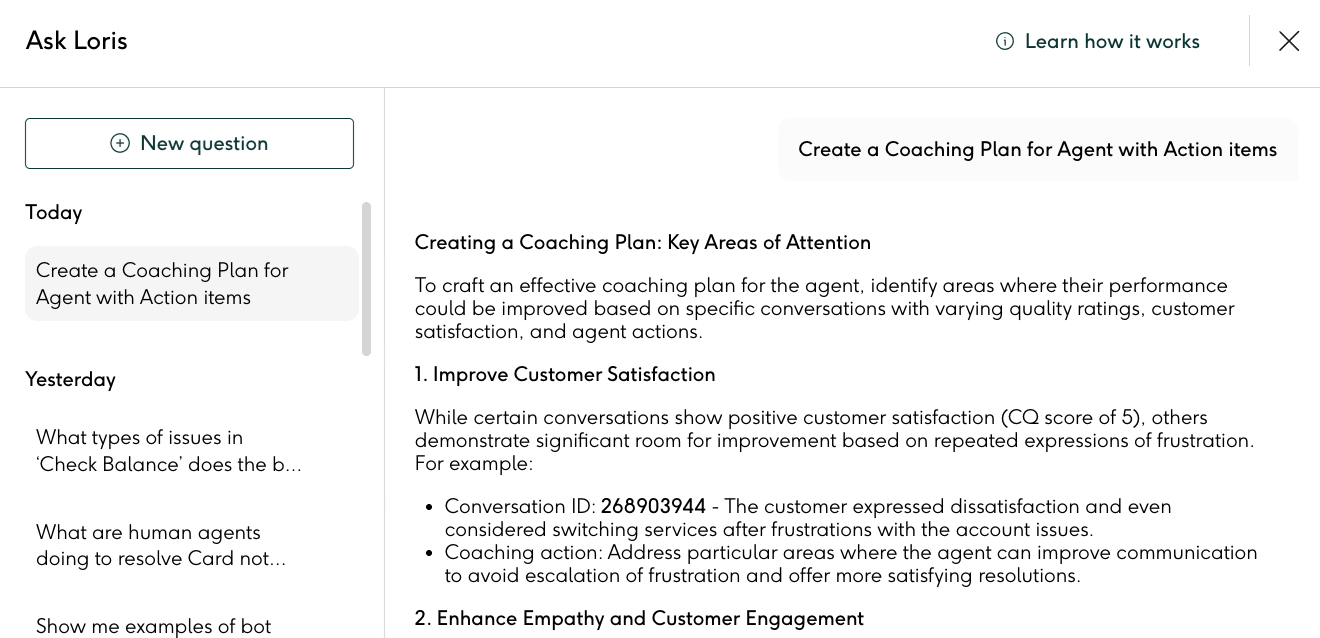Open the 'Show me examples of bot' conversation

153,625
